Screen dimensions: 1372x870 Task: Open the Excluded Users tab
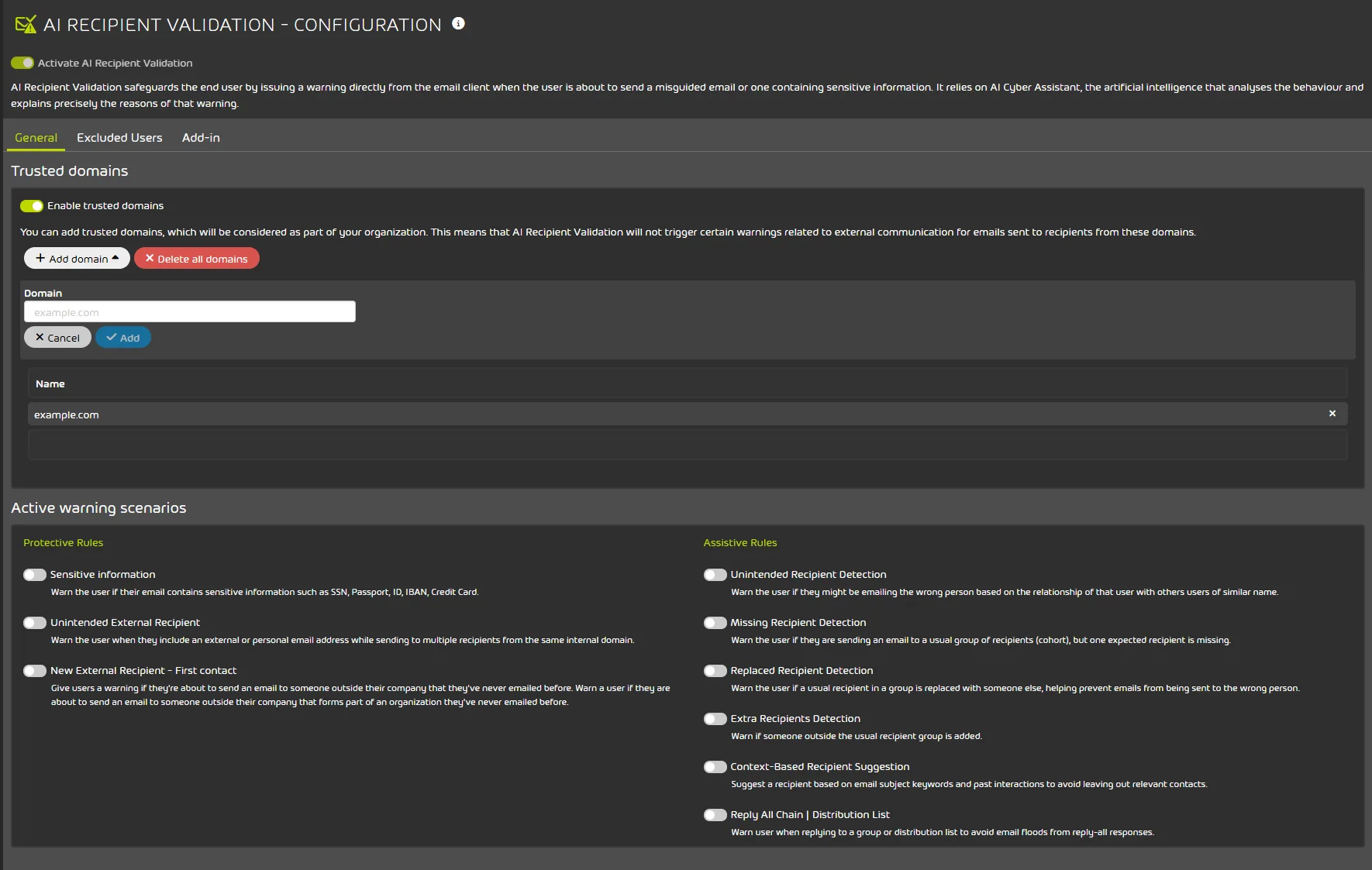point(119,138)
